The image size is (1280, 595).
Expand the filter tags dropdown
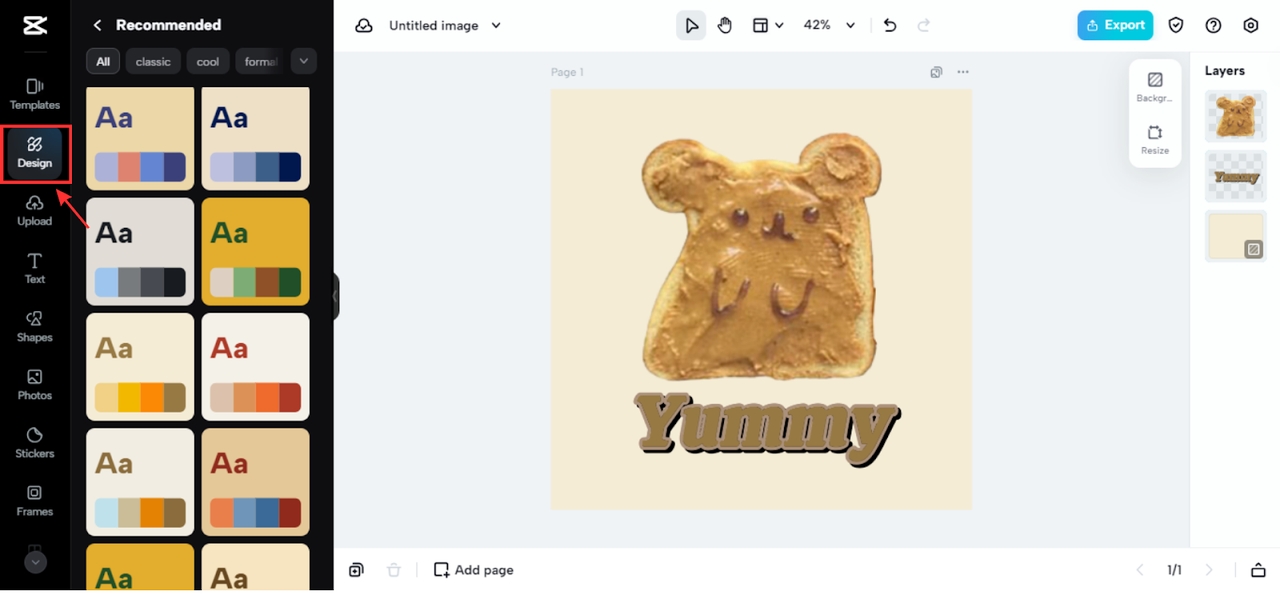[x=304, y=61]
